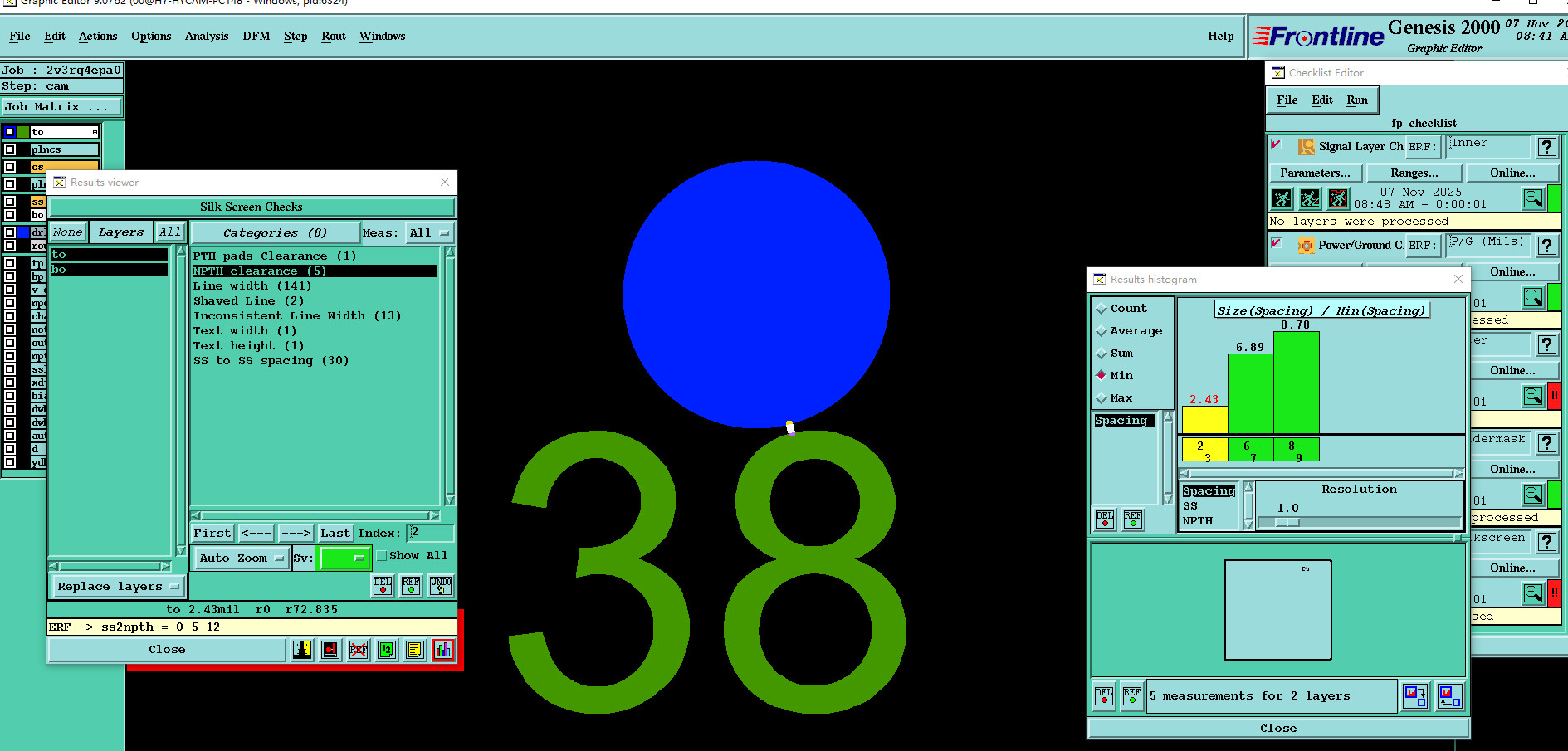
Task: Open the Run menu in Checklist Editor
Action: [x=1357, y=100]
